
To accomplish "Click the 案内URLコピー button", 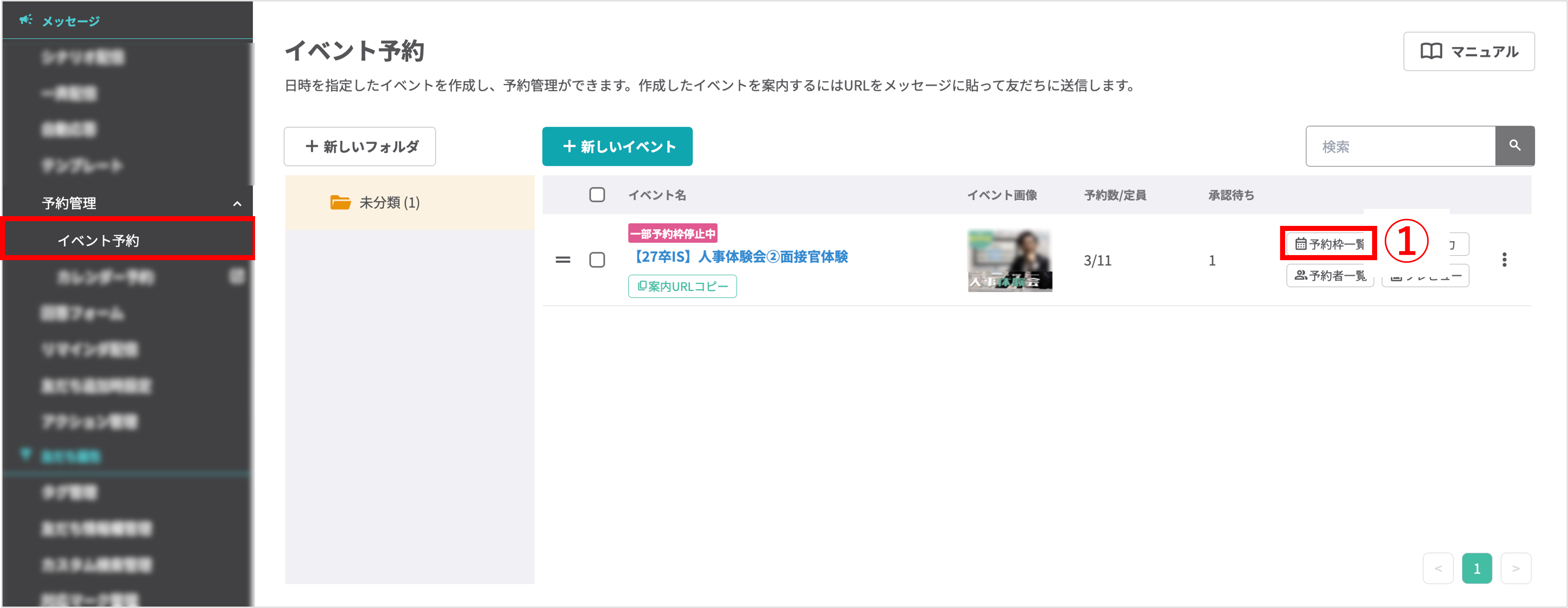I will tap(682, 286).
